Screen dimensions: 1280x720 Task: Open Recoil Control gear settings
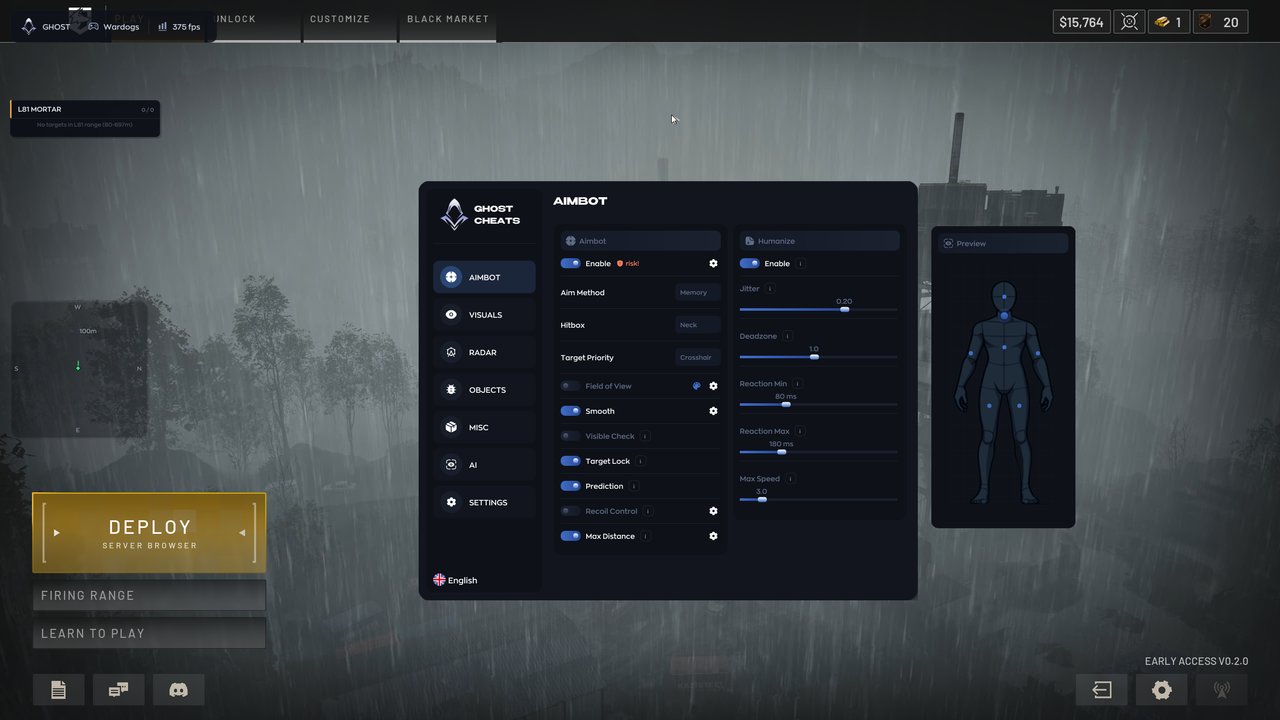[x=713, y=511]
